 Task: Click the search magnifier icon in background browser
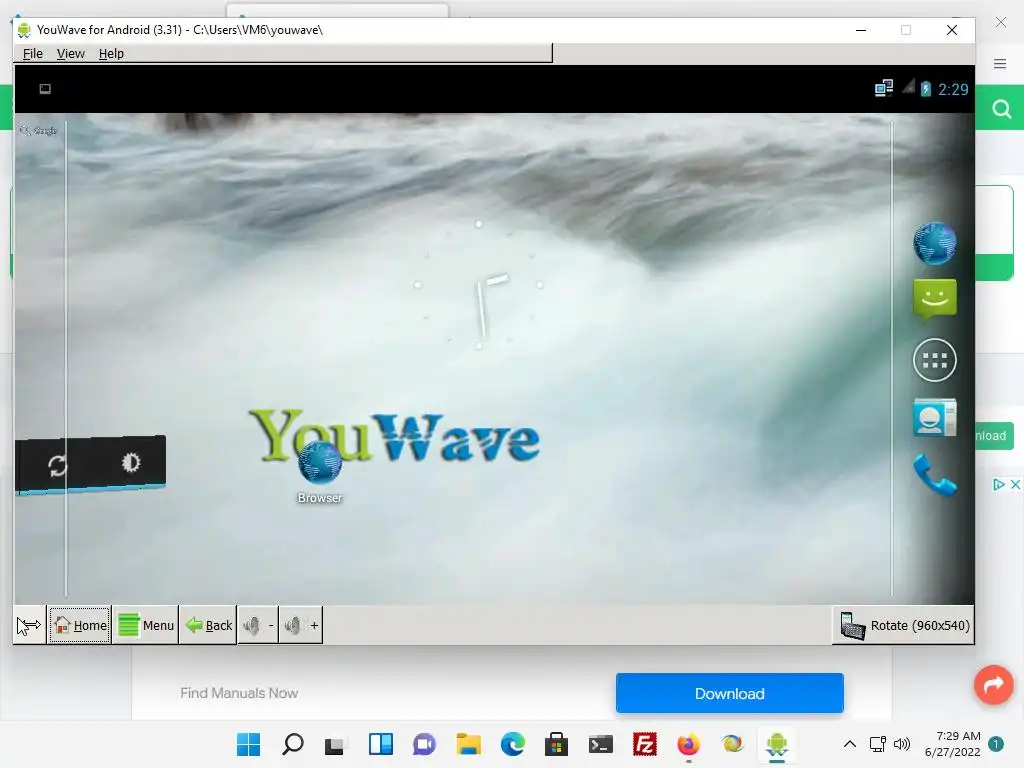click(x=1001, y=109)
